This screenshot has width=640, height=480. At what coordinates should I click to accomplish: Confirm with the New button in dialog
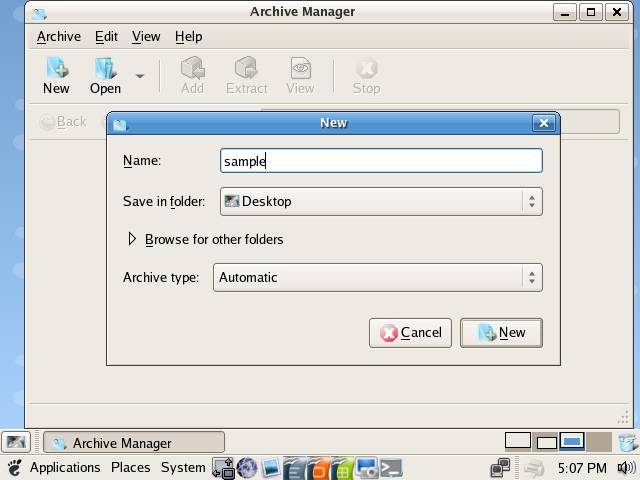pyautogui.click(x=501, y=333)
